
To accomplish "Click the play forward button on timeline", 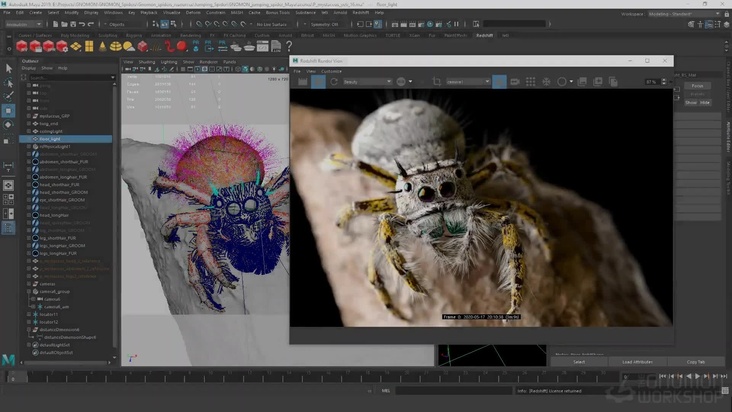I will point(697,376).
